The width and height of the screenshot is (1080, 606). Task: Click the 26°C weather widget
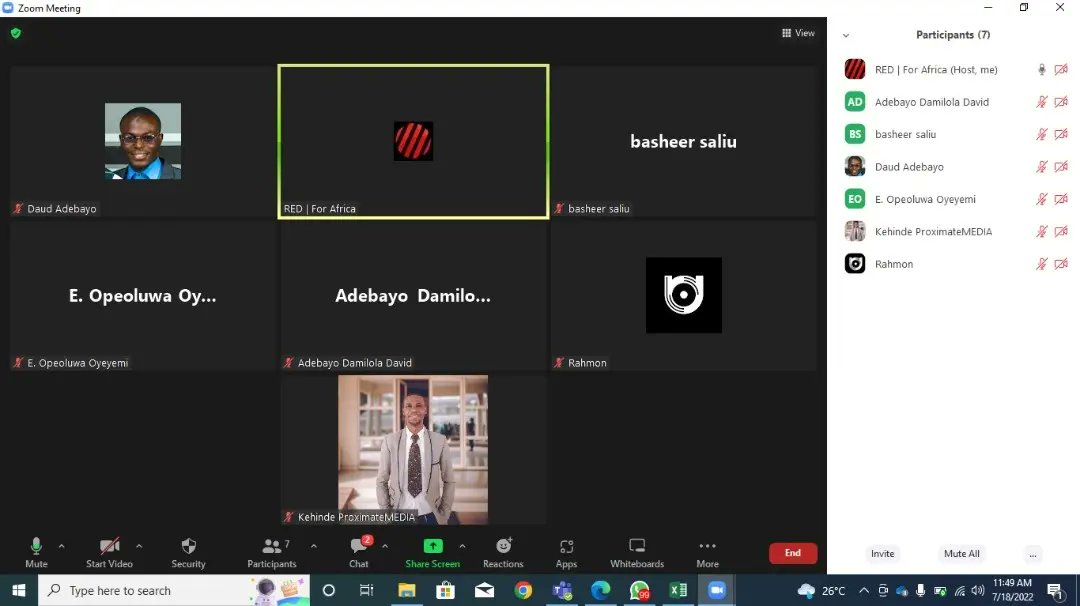point(821,590)
